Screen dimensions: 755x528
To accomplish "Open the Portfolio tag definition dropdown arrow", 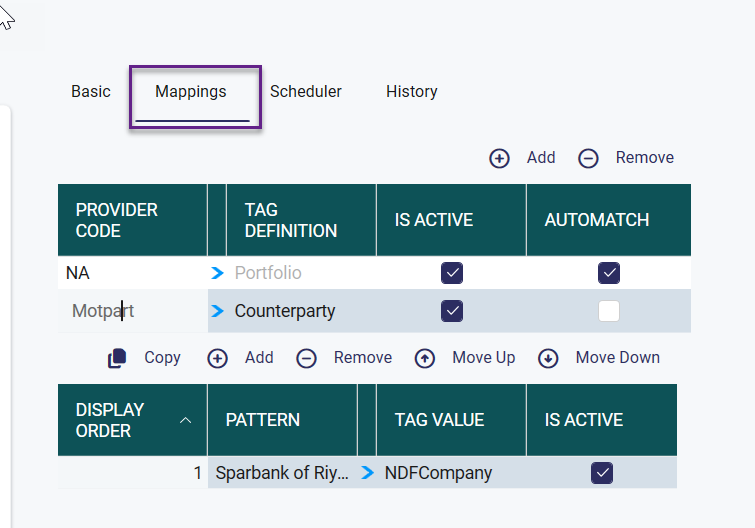I will pyautogui.click(x=217, y=273).
